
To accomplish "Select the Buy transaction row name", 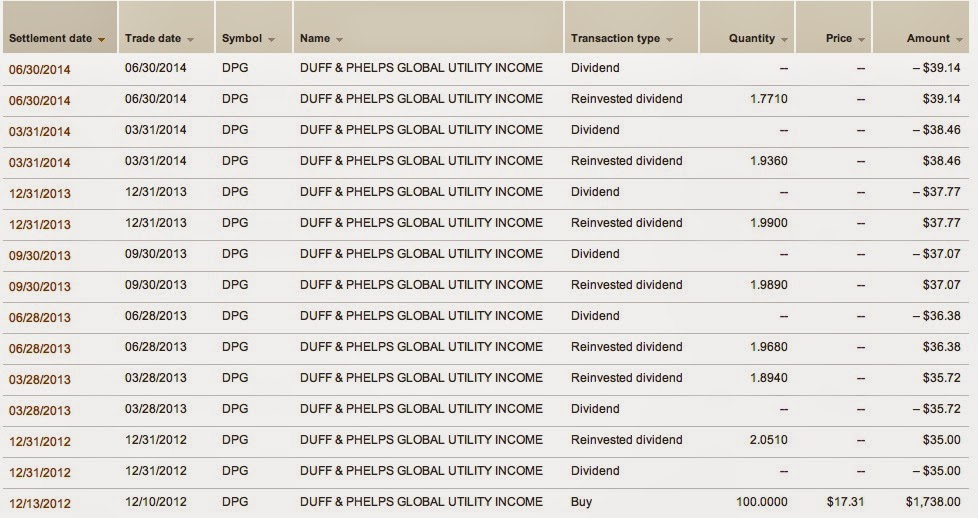I will coord(421,502).
